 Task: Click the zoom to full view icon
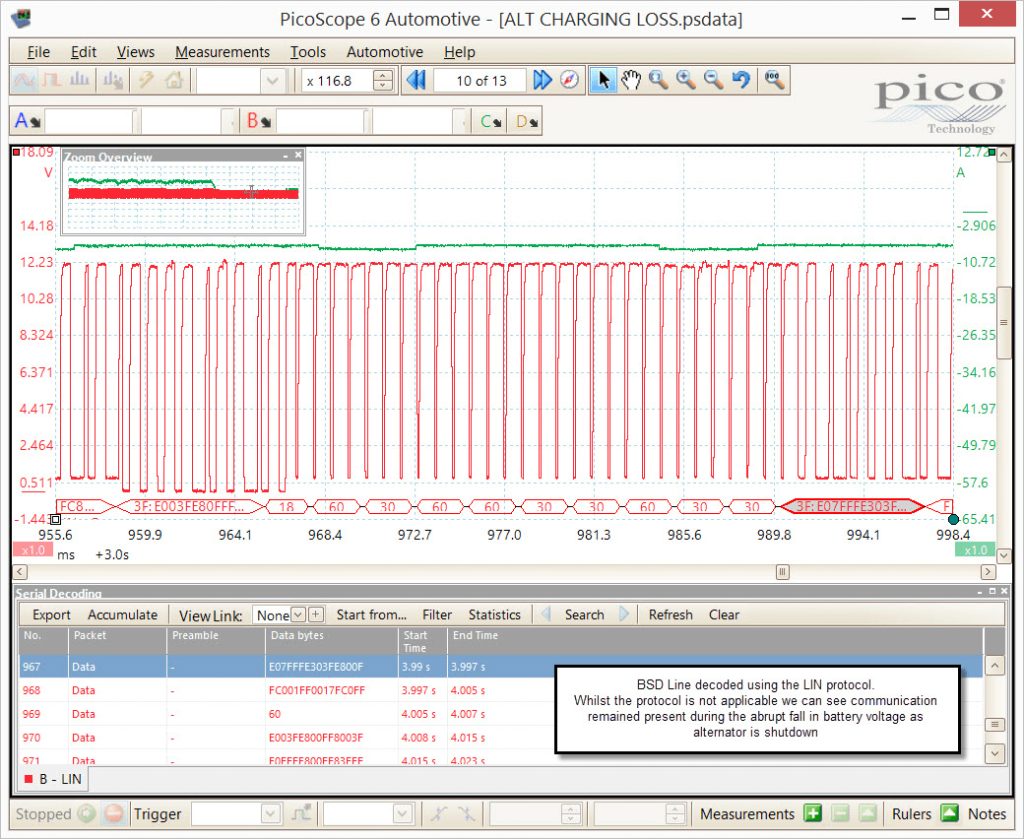[775, 80]
